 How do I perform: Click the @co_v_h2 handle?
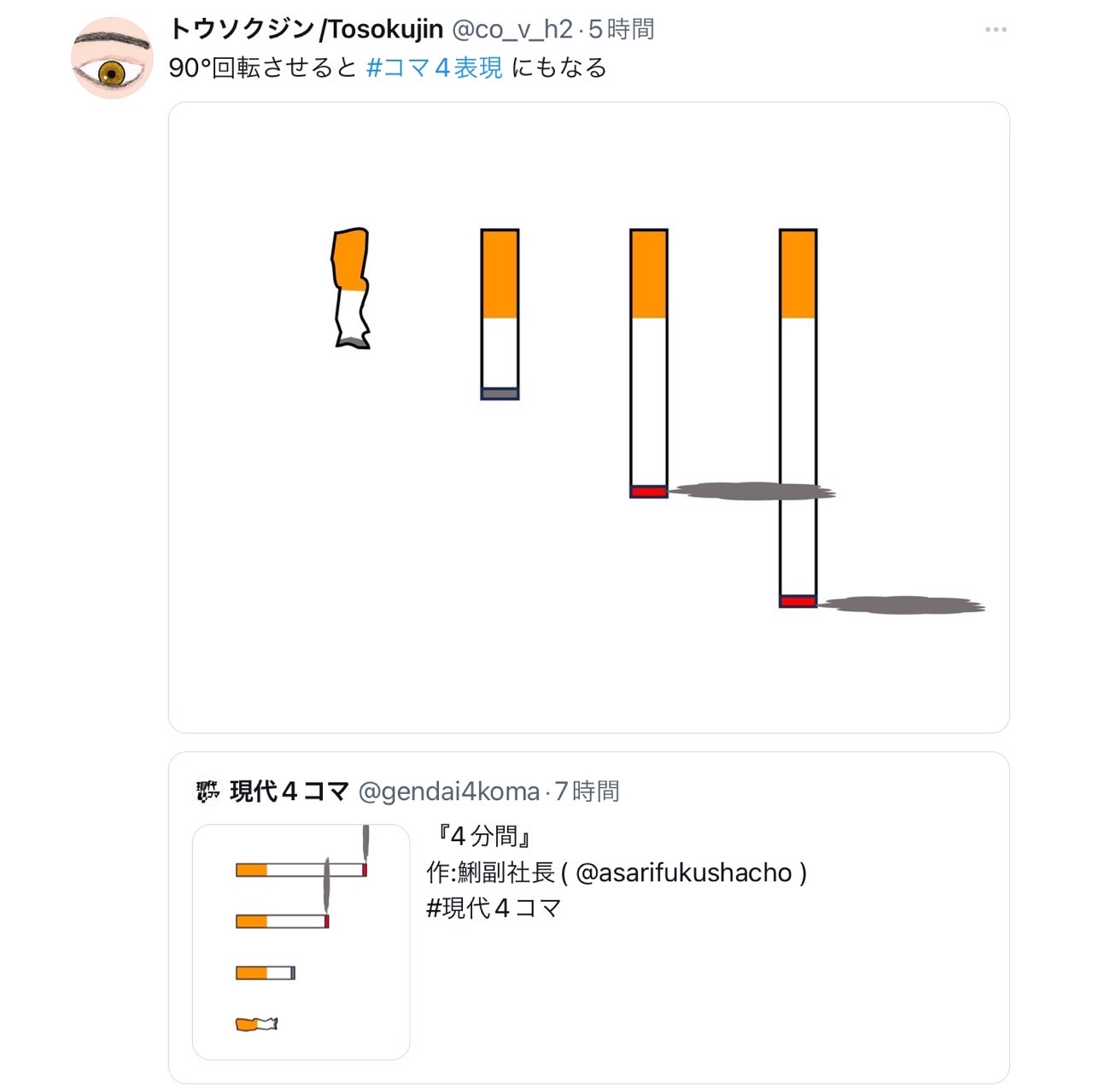(511, 30)
